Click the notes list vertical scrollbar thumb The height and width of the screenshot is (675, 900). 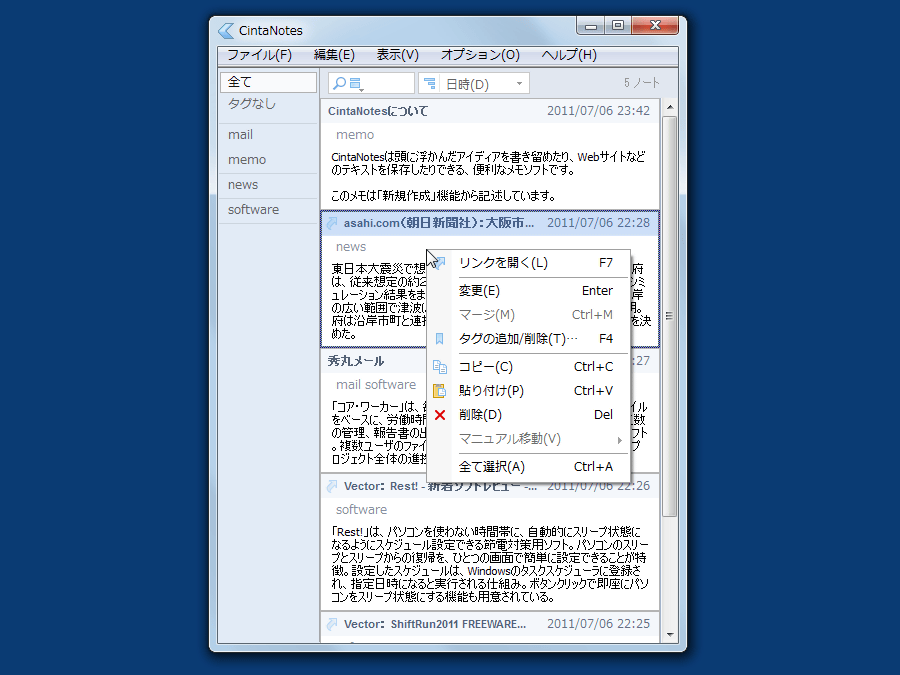tap(670, 316)
